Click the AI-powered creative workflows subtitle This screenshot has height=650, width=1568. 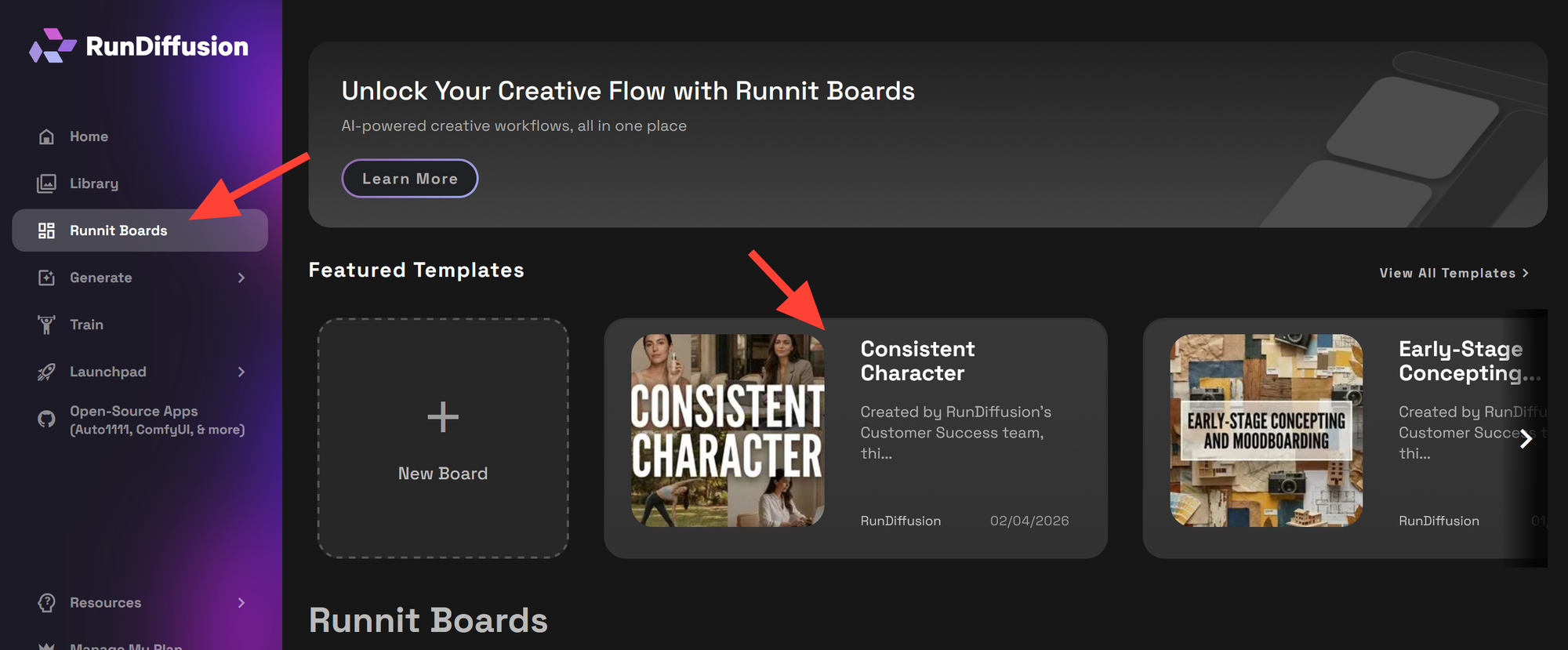tap(514, 125)
